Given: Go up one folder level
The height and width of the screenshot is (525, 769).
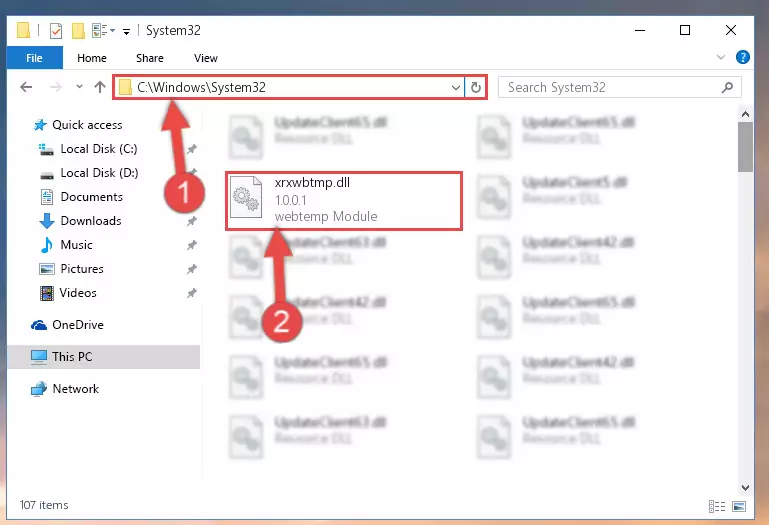Looking at the screenshot, I should pos(100,87).
